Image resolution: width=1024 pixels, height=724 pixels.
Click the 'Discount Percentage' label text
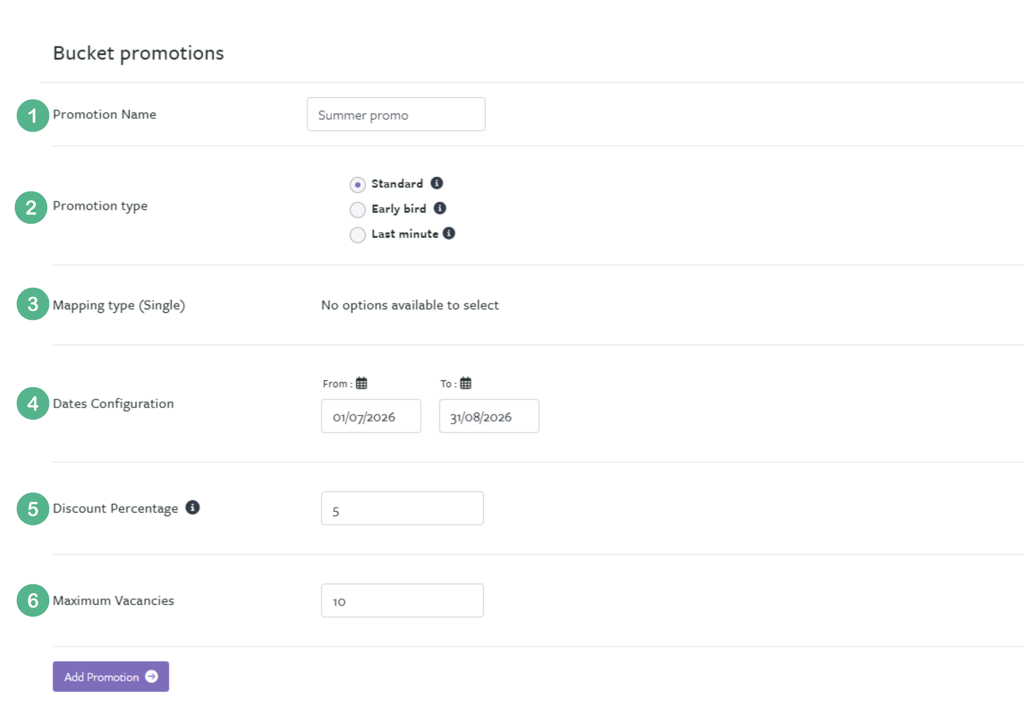(x=116, y=509)
